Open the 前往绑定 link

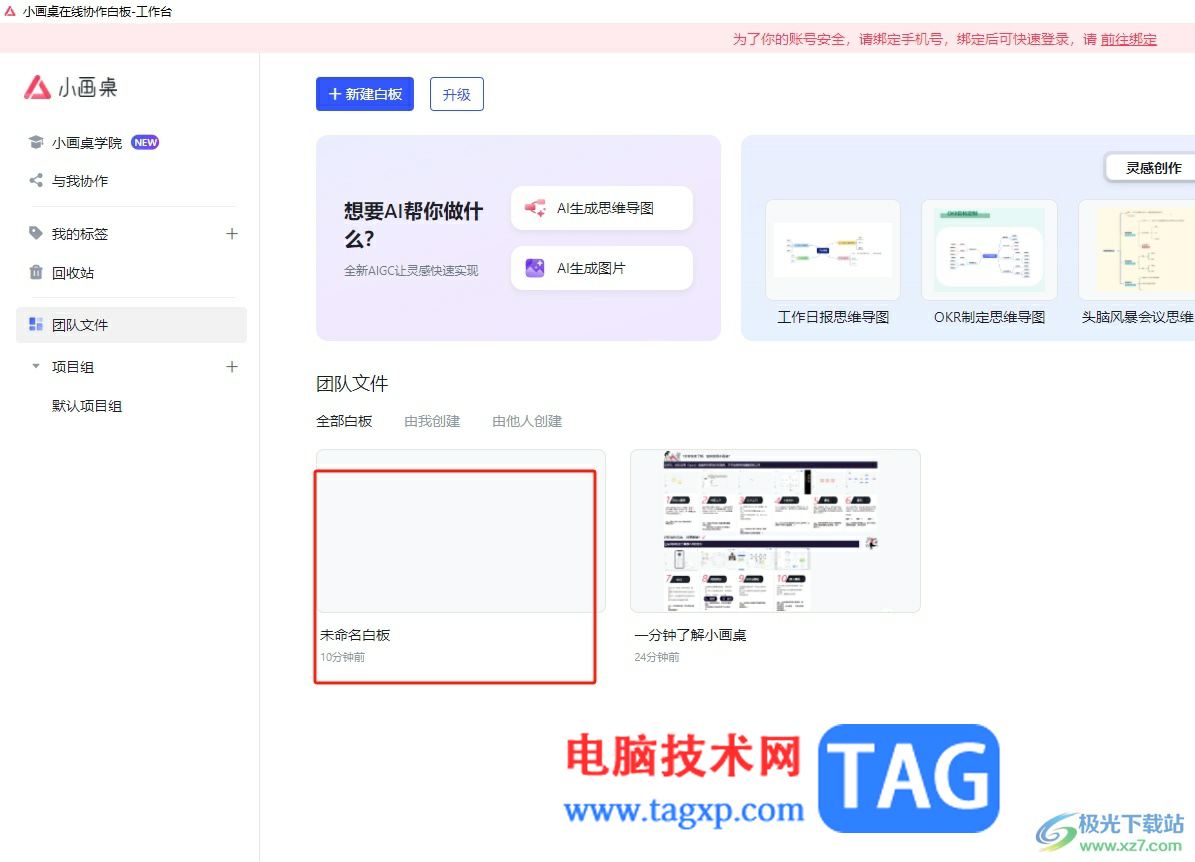click(x=1129, y=40)
